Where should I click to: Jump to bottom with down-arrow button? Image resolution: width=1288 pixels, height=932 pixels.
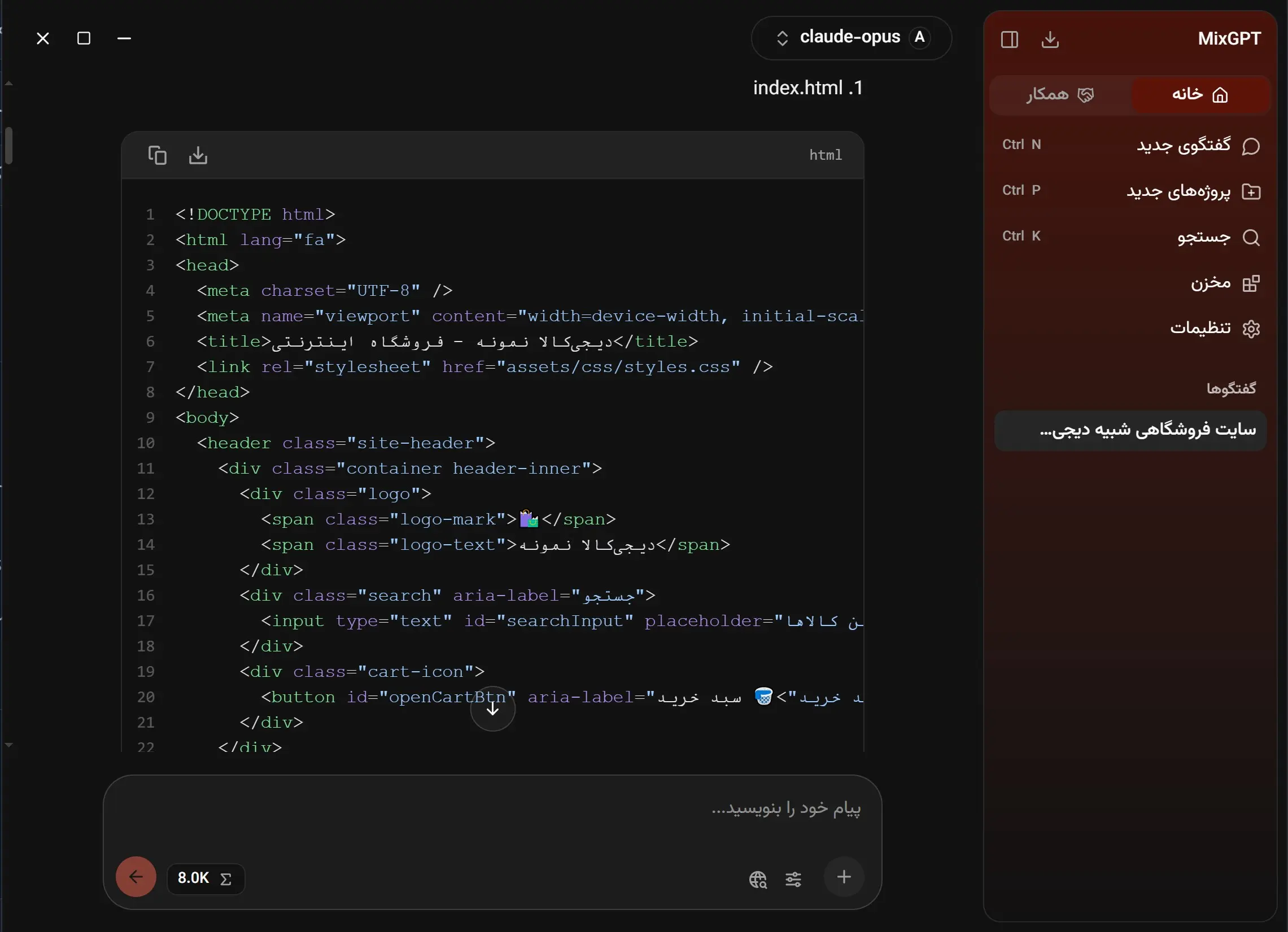(x=492, y=708)
